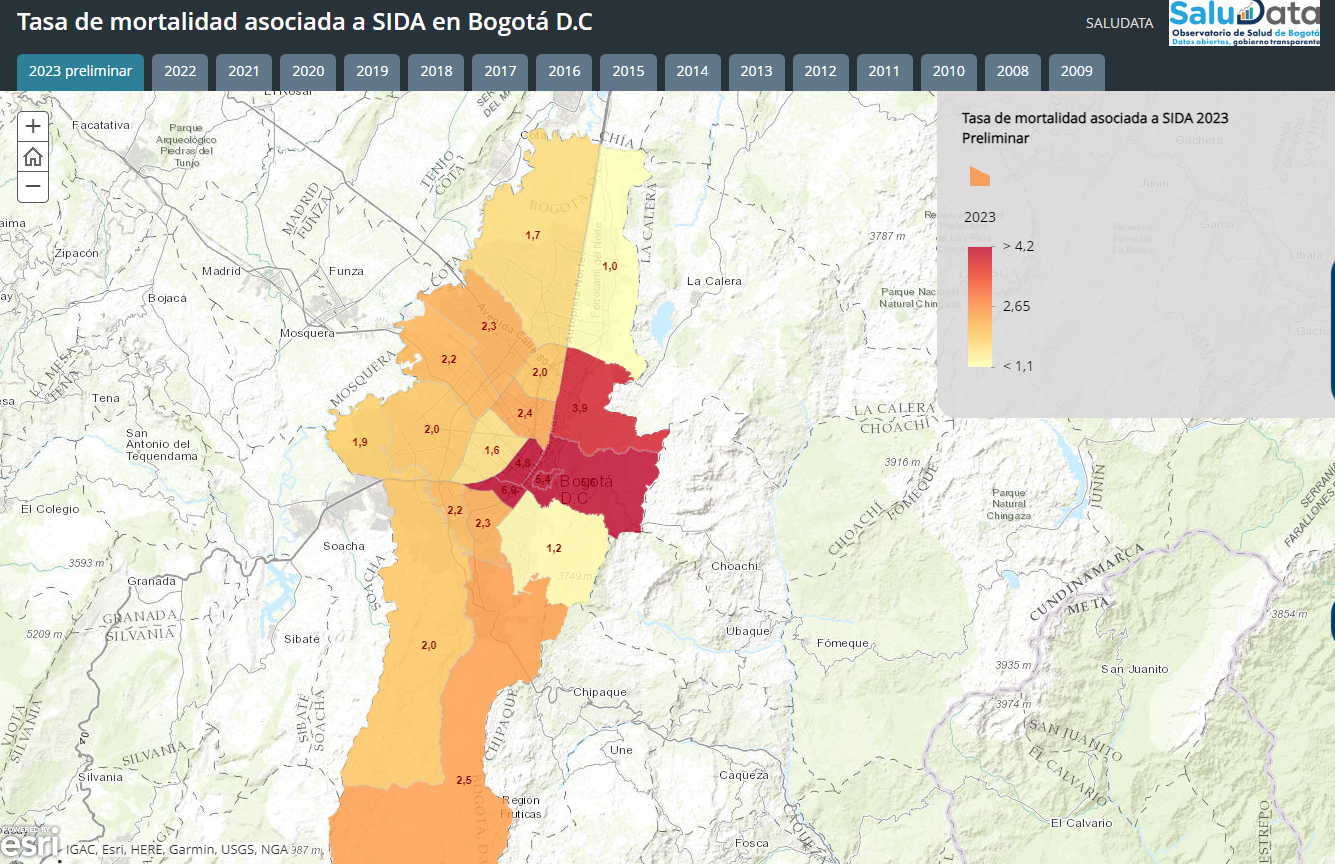The width and height of the screenshot is (1335, 864).
Task: Click the locality labeled 2,5
Action: 463,780
